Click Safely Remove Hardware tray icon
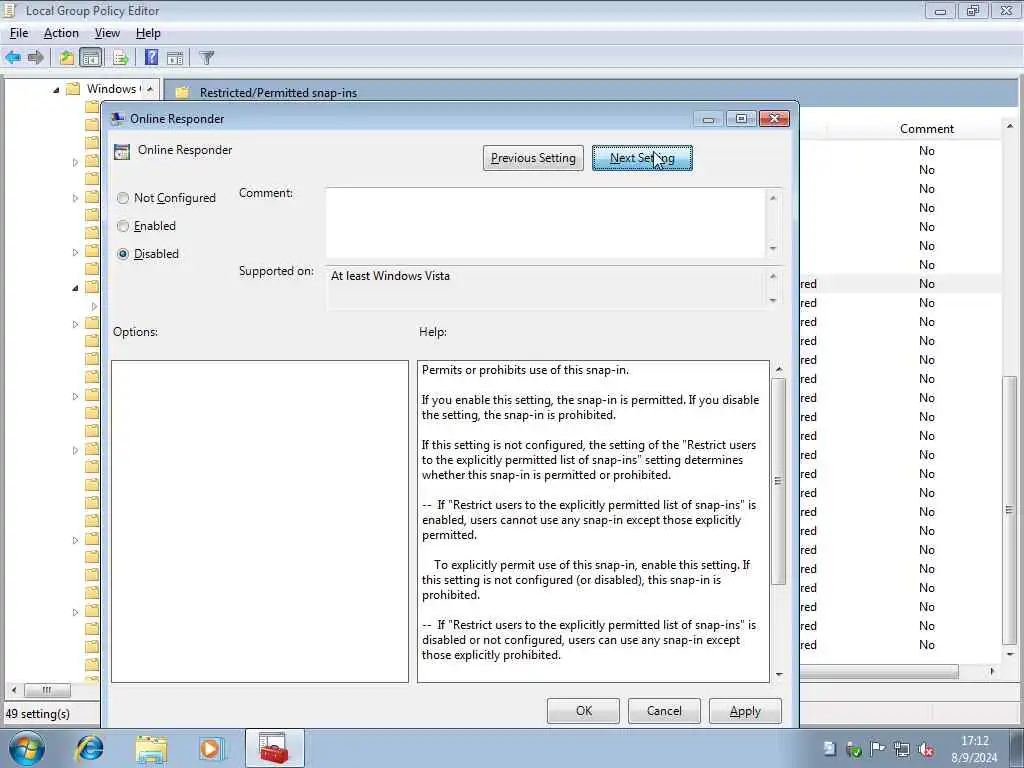The width and height of the screenshot is (1024, 768). click(x=853, y=749)
